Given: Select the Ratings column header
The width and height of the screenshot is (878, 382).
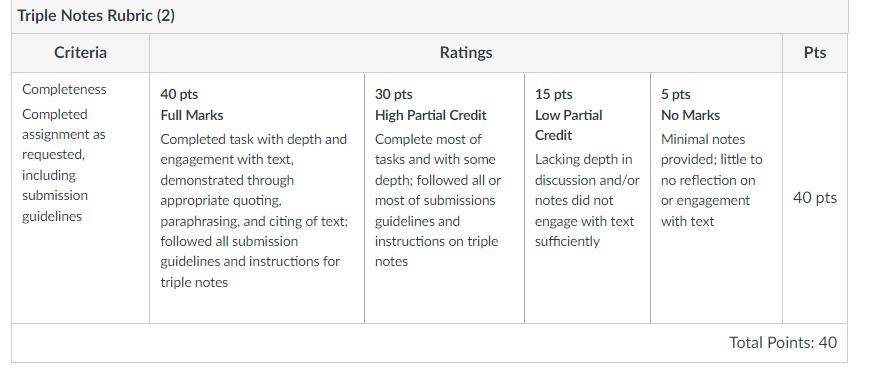Looking at the screenshot, I should pos(465,53).
